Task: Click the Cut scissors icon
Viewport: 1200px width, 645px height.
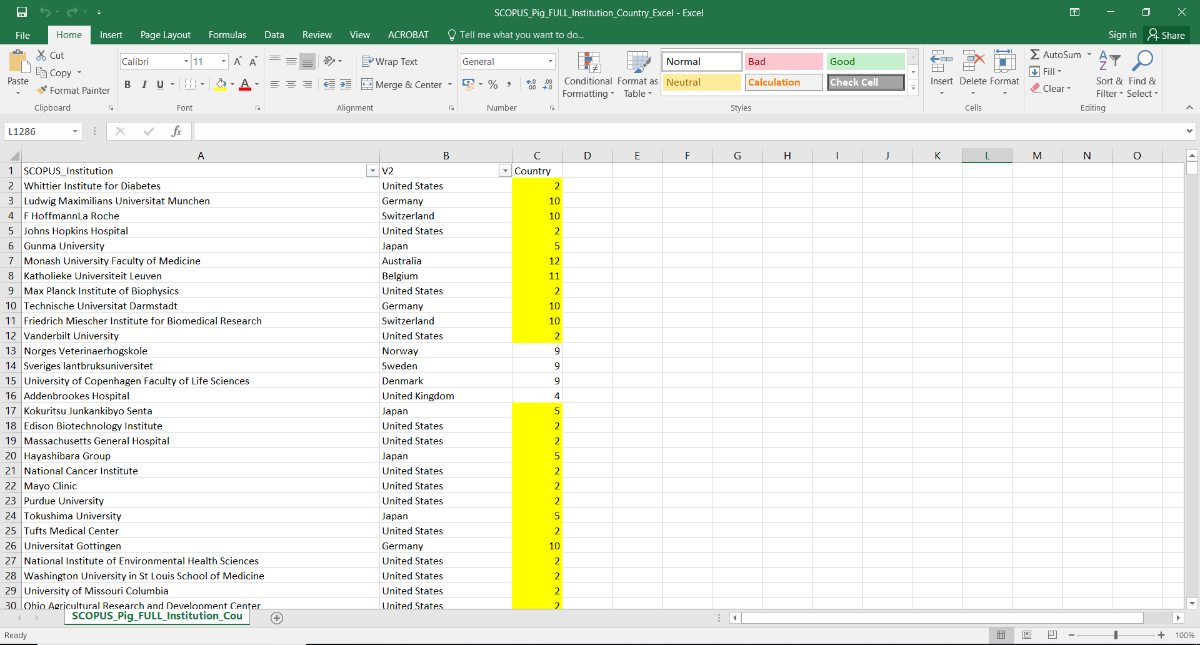Action: pyautogui.click(x=42, y=56)
